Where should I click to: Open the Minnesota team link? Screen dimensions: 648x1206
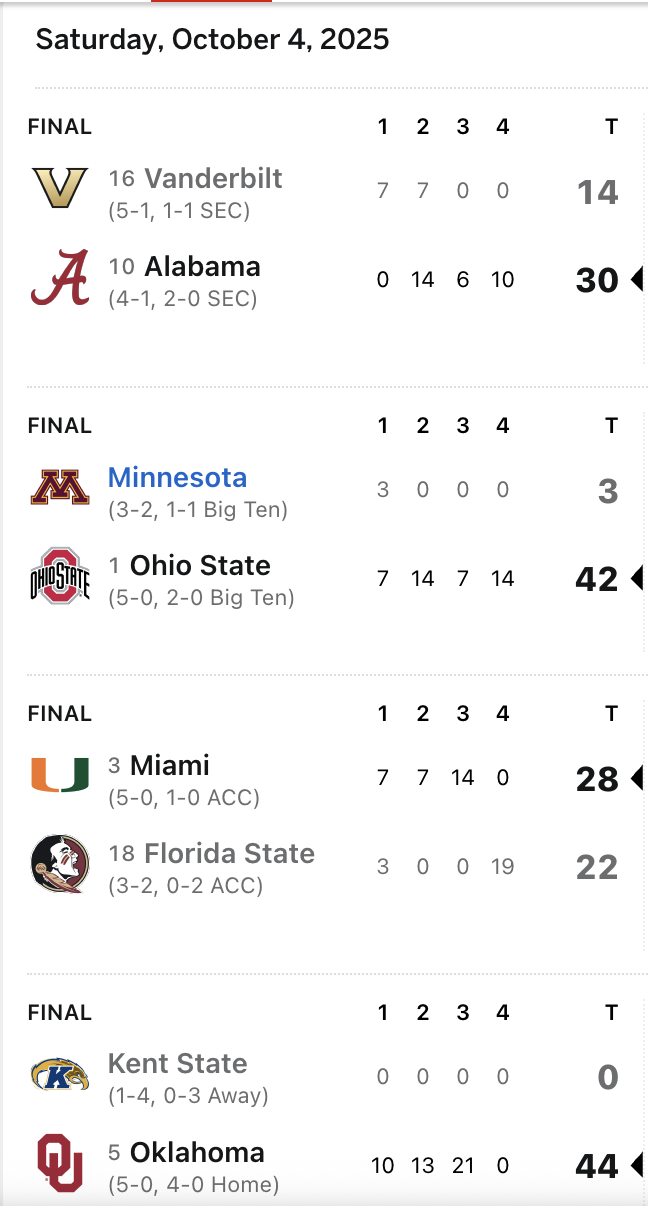point(177,478)
